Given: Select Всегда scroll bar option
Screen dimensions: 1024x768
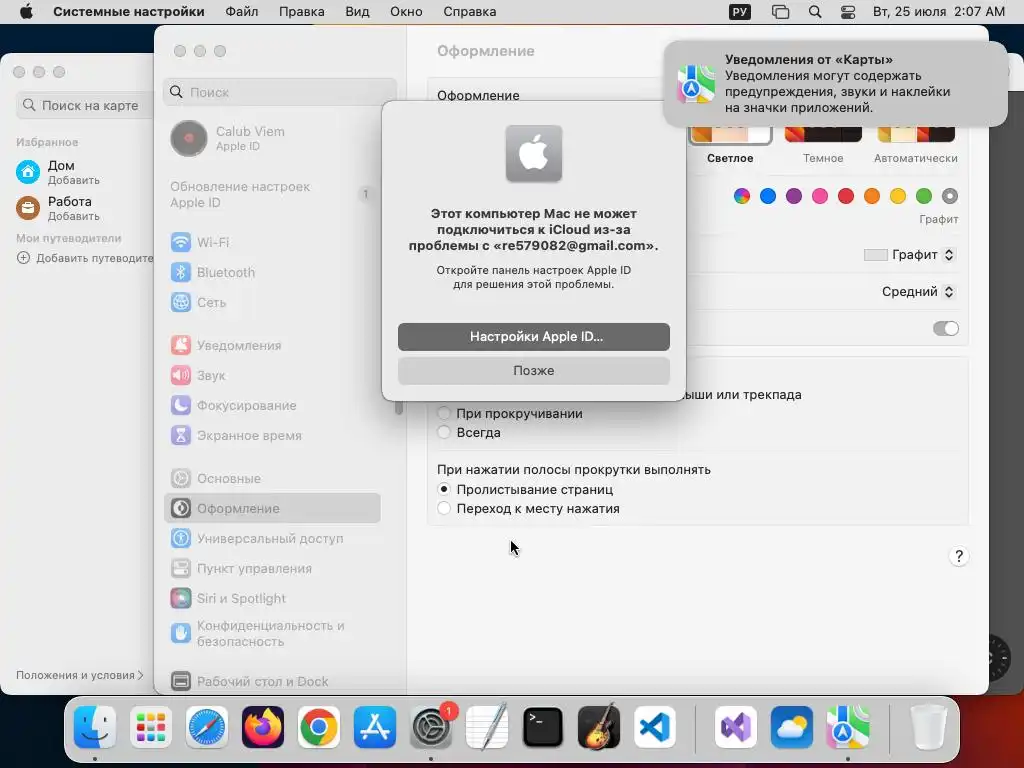Looking at the screenshot, I should point(444,432).
